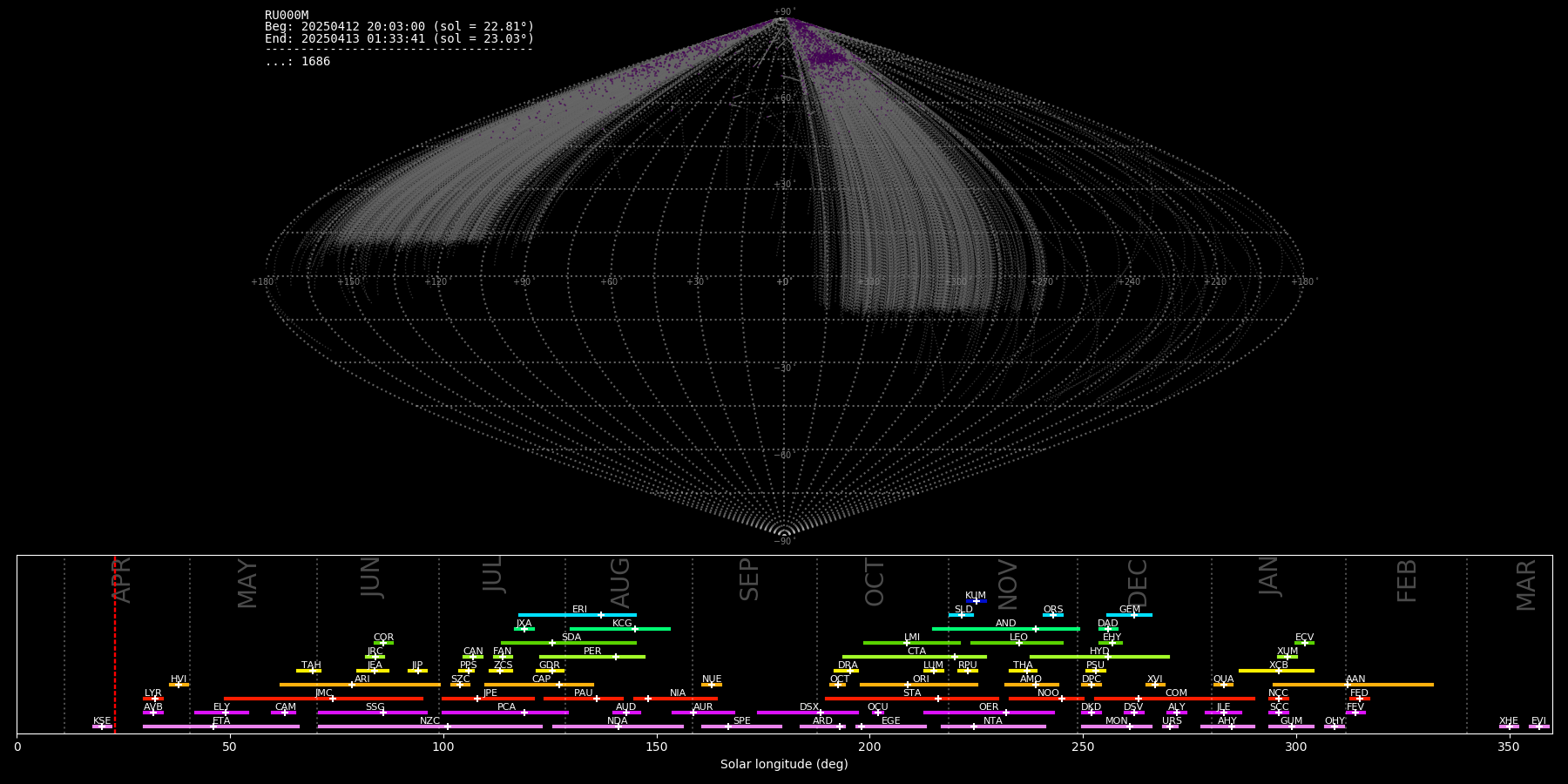Click the FED shower label
The height and width of the screenshot is (784, 1568).
pyautogui.click(x=1359, y=693)
